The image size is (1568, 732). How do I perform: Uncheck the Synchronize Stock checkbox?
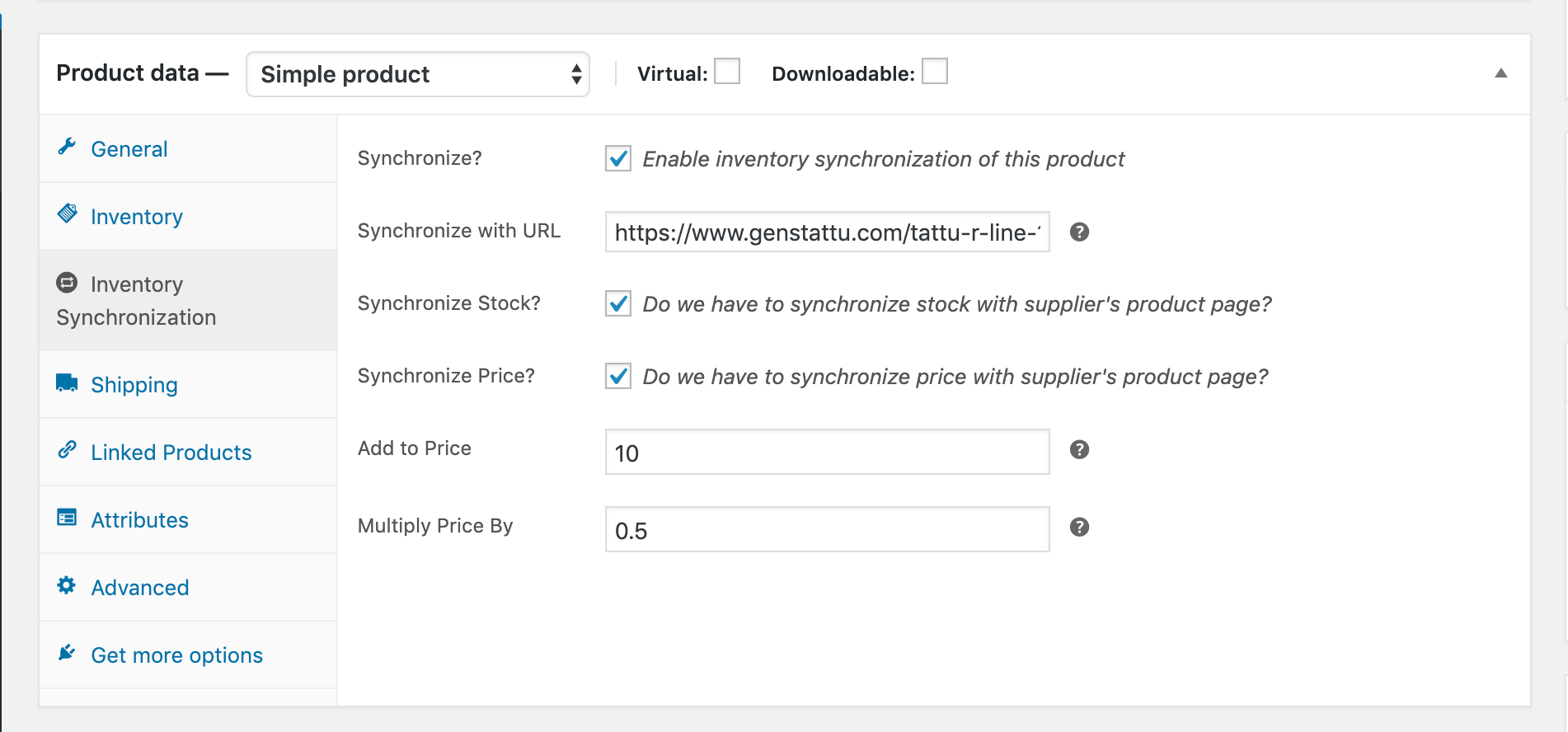pyautogui.click(x=618, y=303)
